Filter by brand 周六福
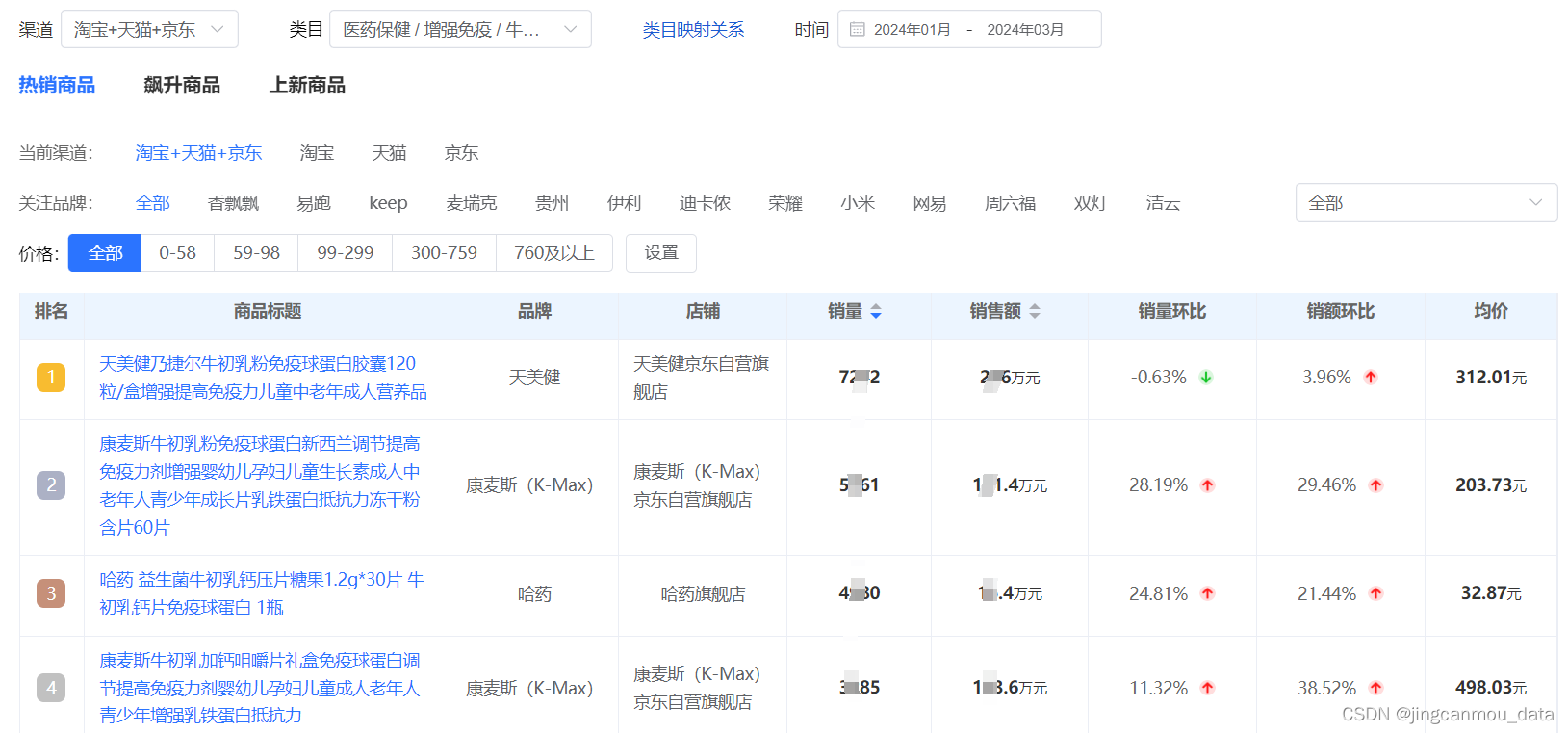This screenshot has width=1568, height=733. pos(1010,203)
